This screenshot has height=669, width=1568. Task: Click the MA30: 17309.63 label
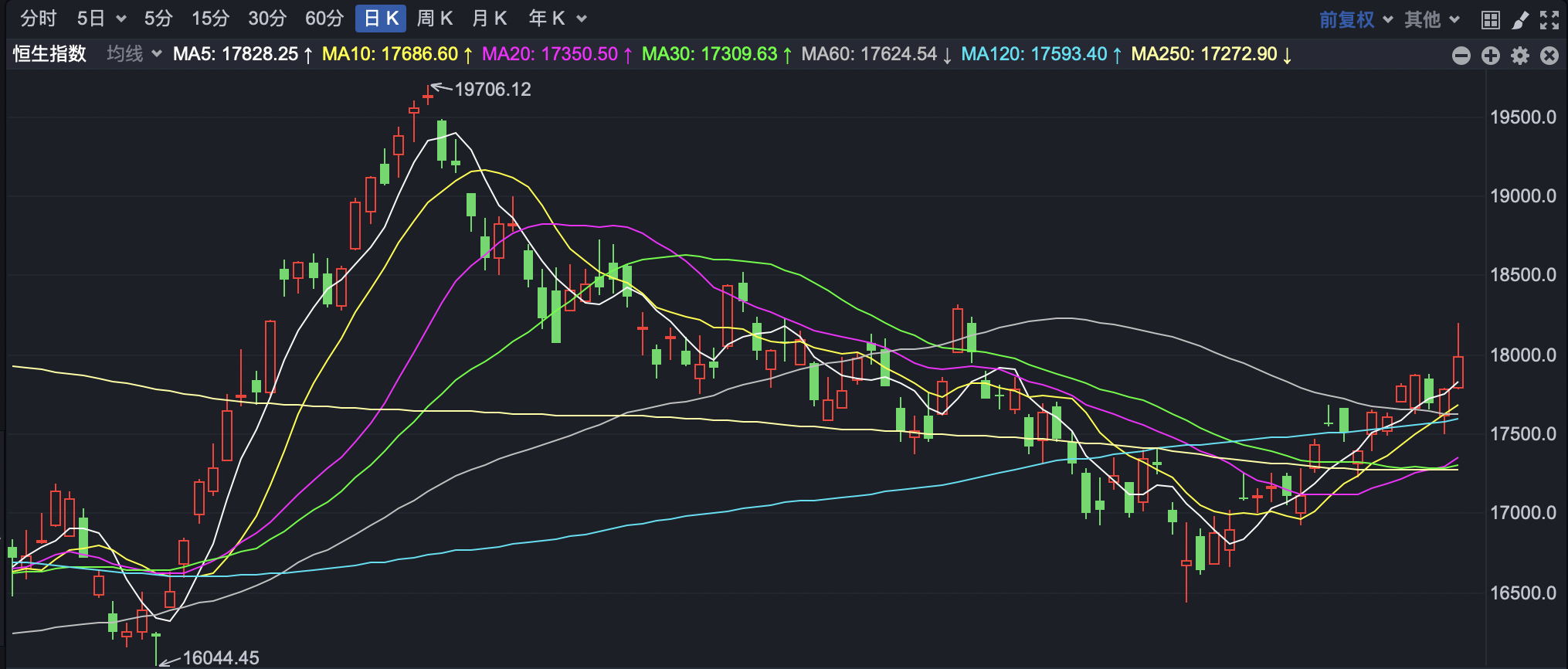pos(717,54)
